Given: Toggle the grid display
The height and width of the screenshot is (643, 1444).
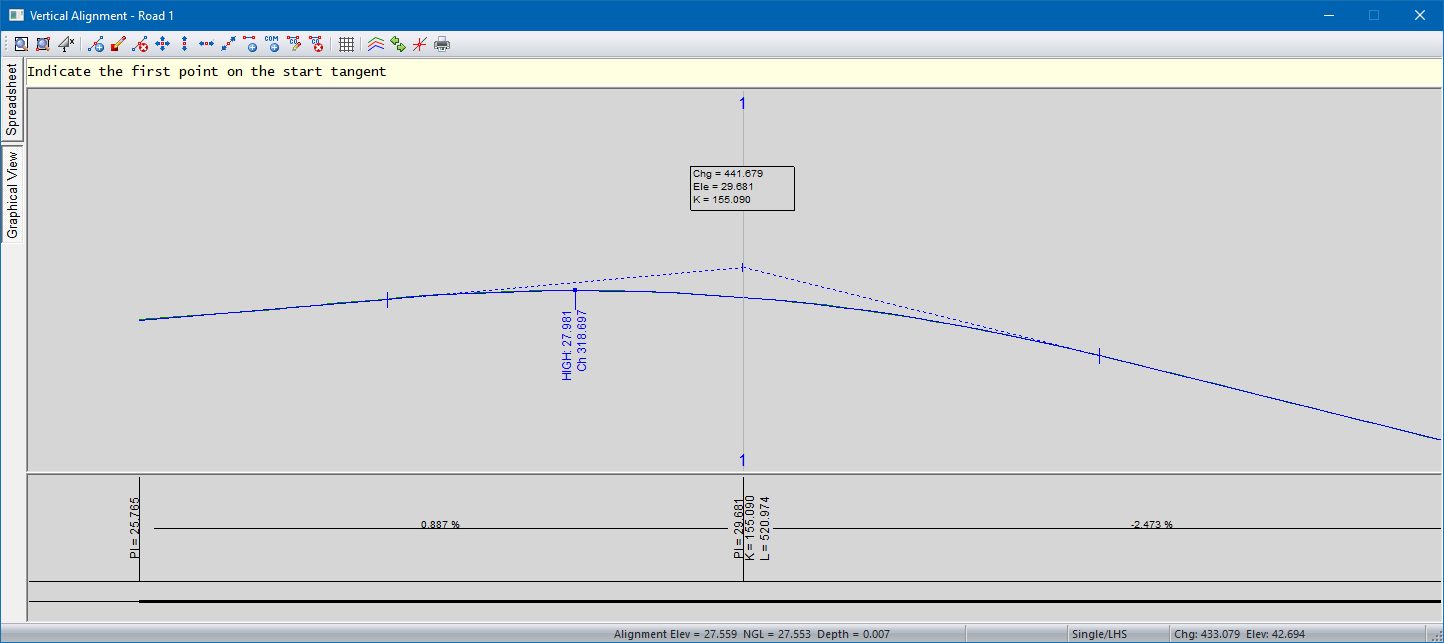Looking at the screenshot, I should [346, 44].
